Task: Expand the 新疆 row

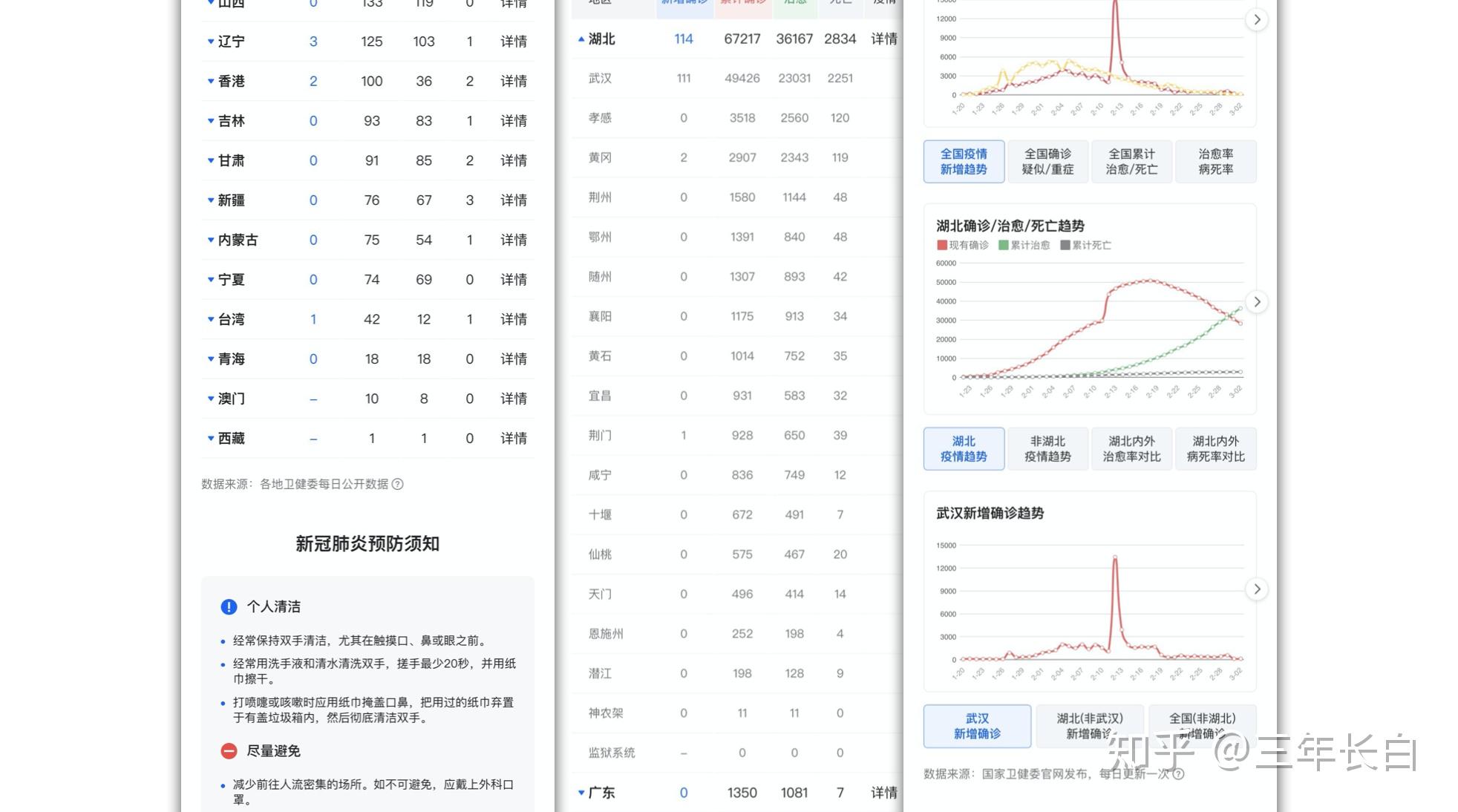Action: [210, 200]
